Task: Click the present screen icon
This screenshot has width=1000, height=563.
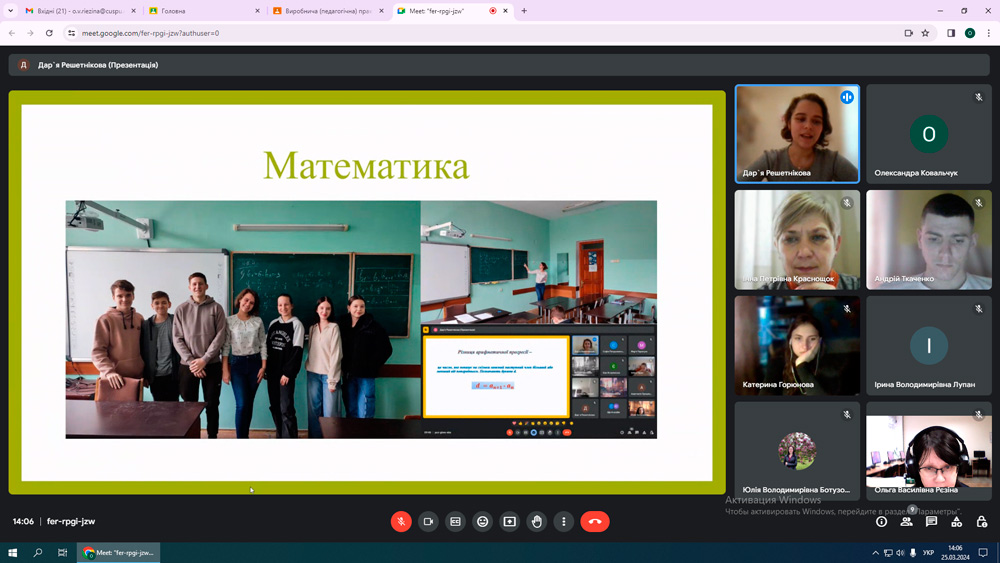Action: (x=510, y=521)
